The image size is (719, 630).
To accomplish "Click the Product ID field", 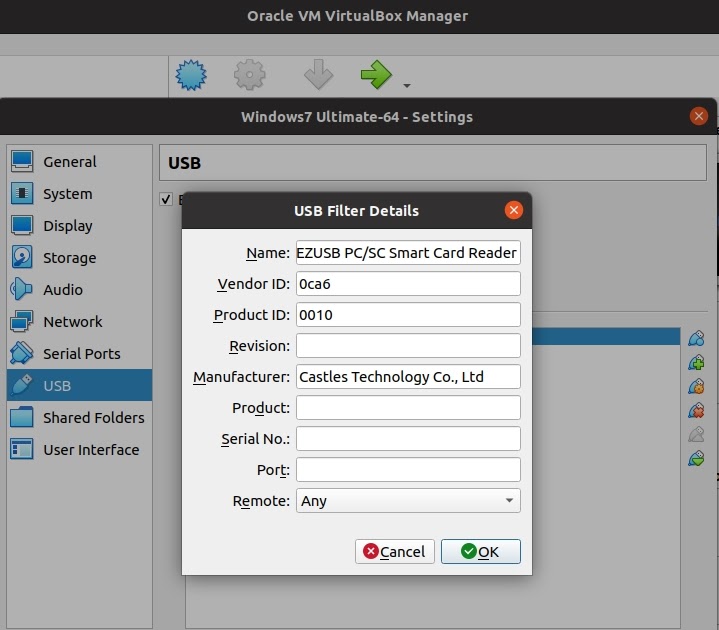I will [408, 315].
